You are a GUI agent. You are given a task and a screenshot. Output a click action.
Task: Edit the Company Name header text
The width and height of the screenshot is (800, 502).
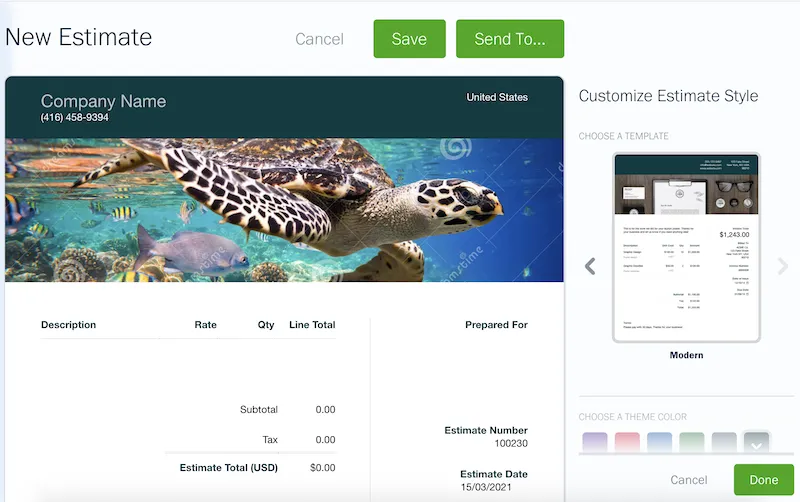pos(103,101)
